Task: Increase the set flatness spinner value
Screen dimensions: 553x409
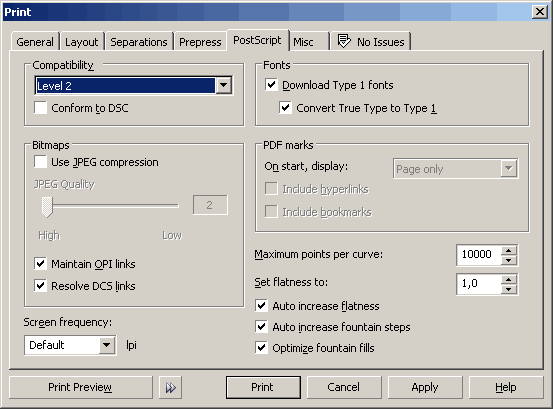Action: pyautogui.click(x=509, y=280)
